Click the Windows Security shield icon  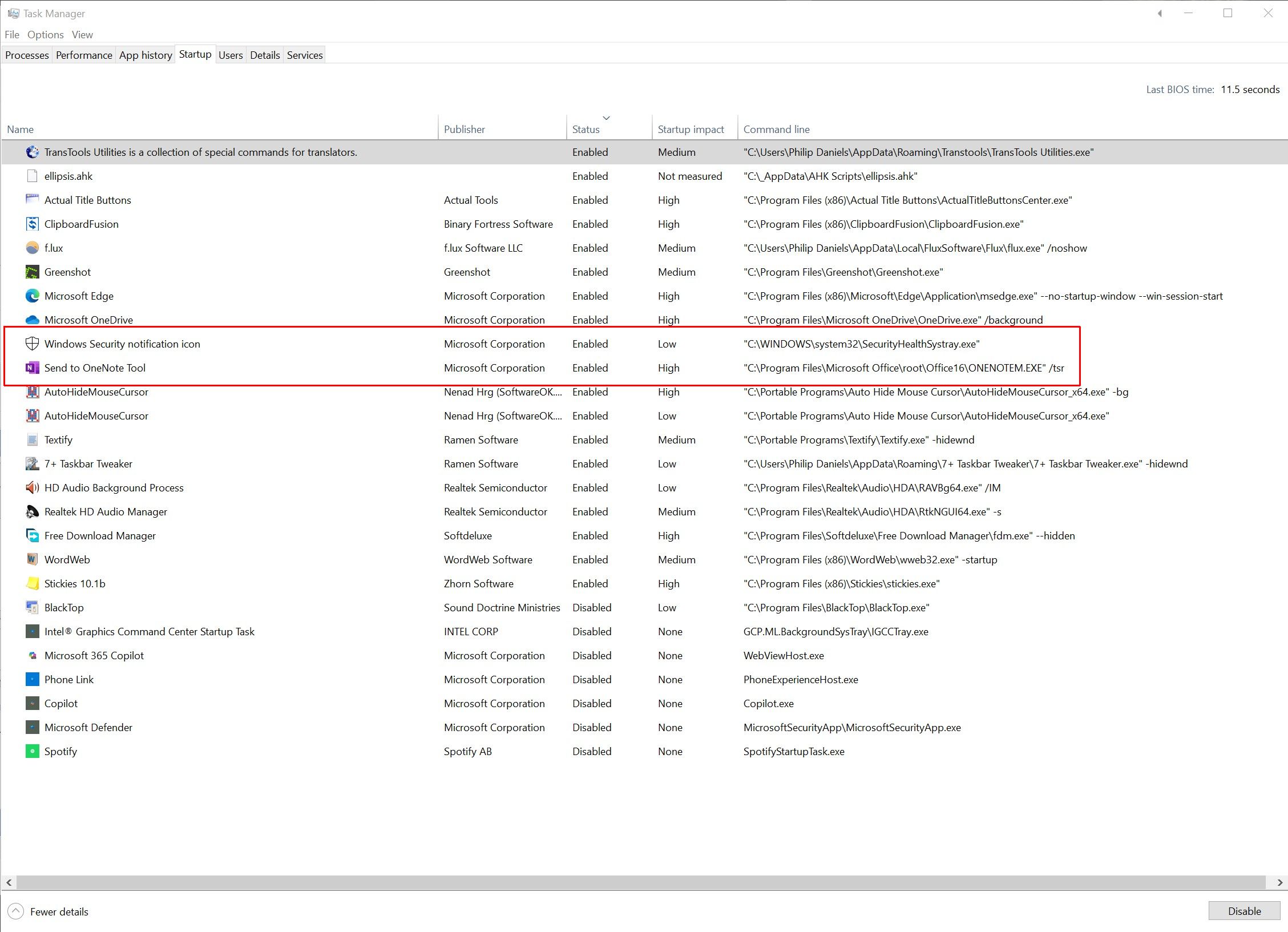point(33,344)
